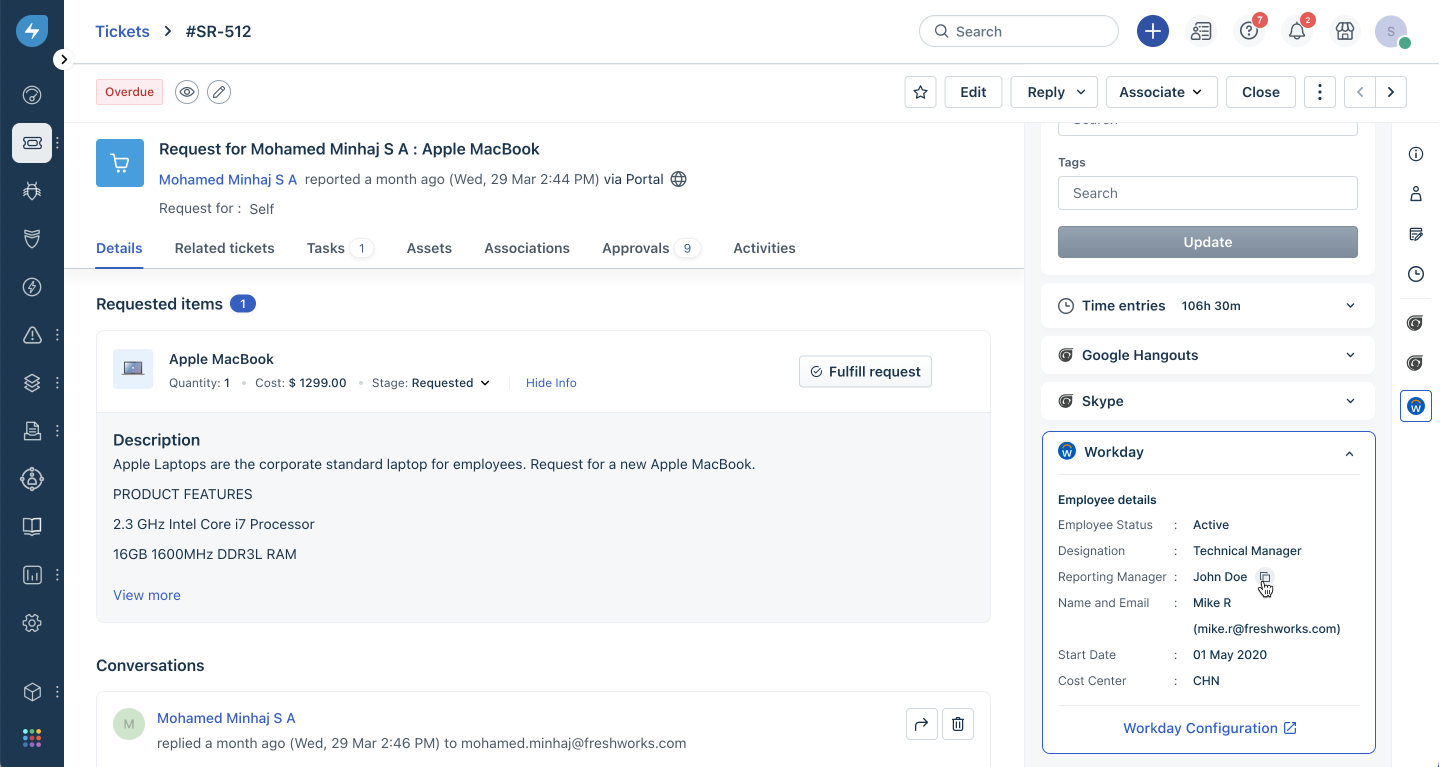Go to the Tickets breadcrumb link
The width and height of the screenshot is (1440, 767).
coord(122,31)
